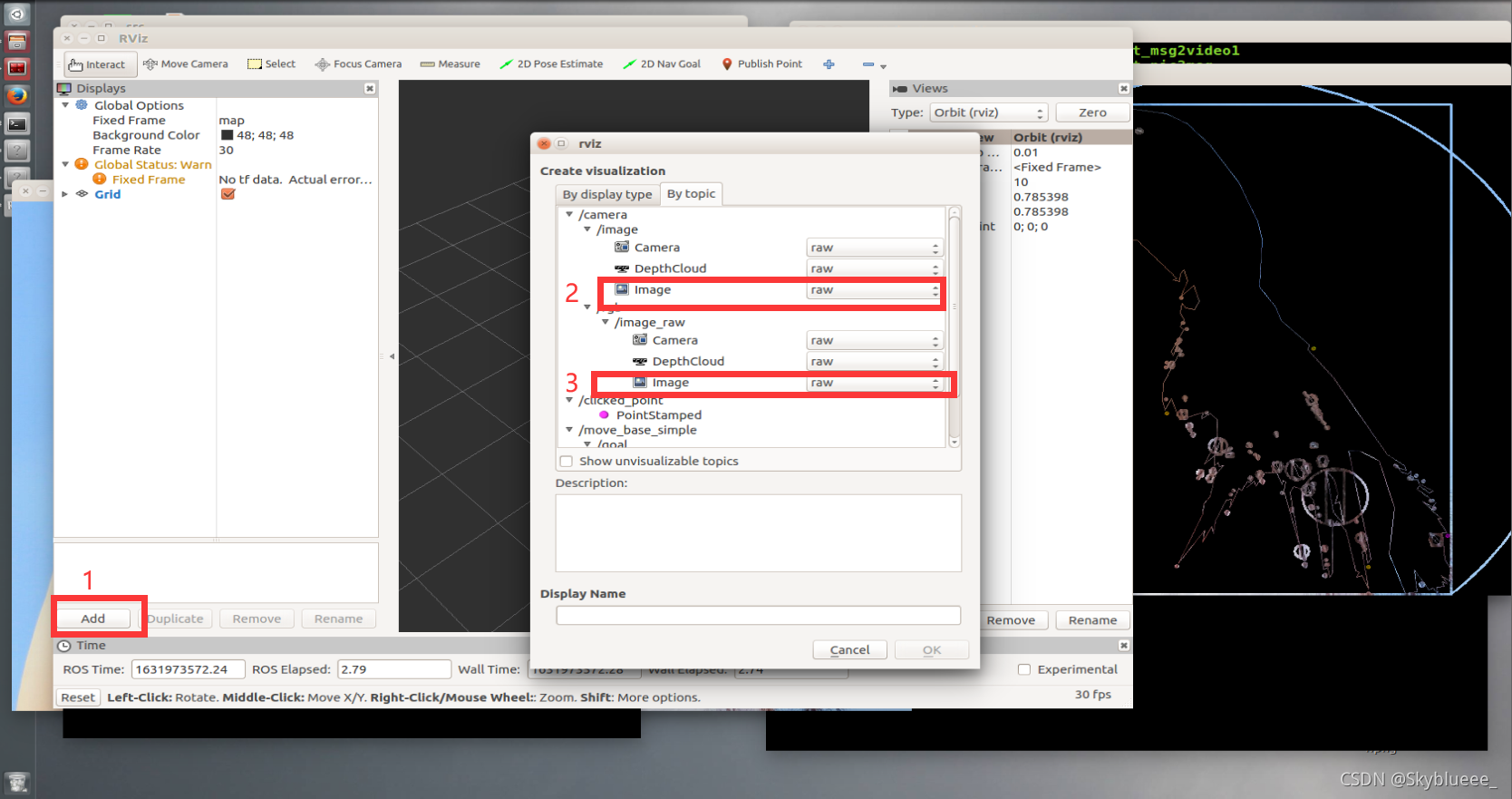Open the Files manager in launcher
This screenshot has width=1512, height=799.
point(17,41)
